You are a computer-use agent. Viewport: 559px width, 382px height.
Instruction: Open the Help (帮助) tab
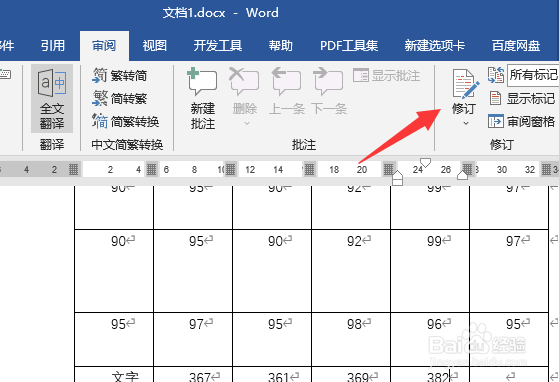click(x=280, y=46)
